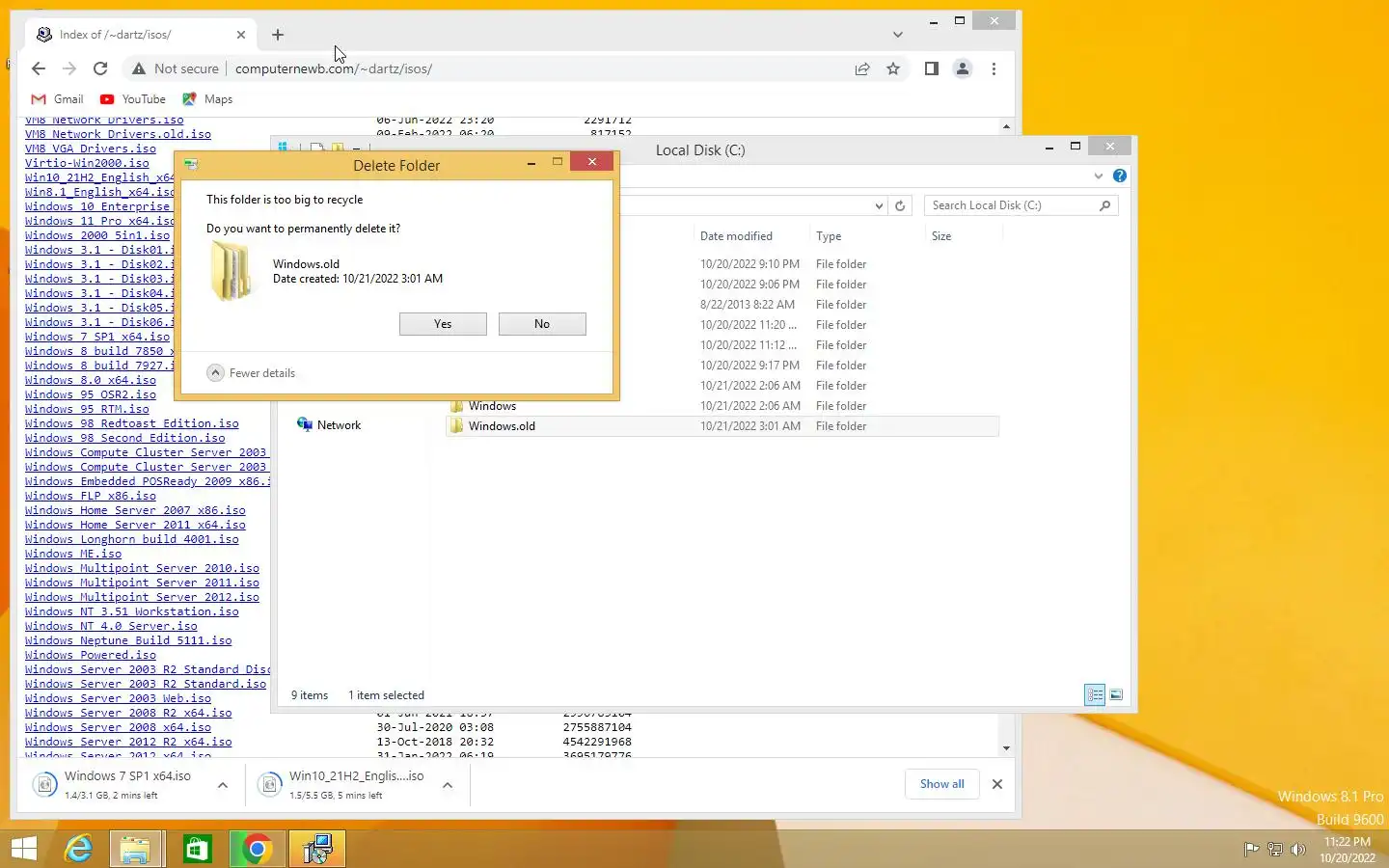The width and height of the screenshot is (1389, 868).
Task: Go back in Chrome
Action: (x=39, y=68)
